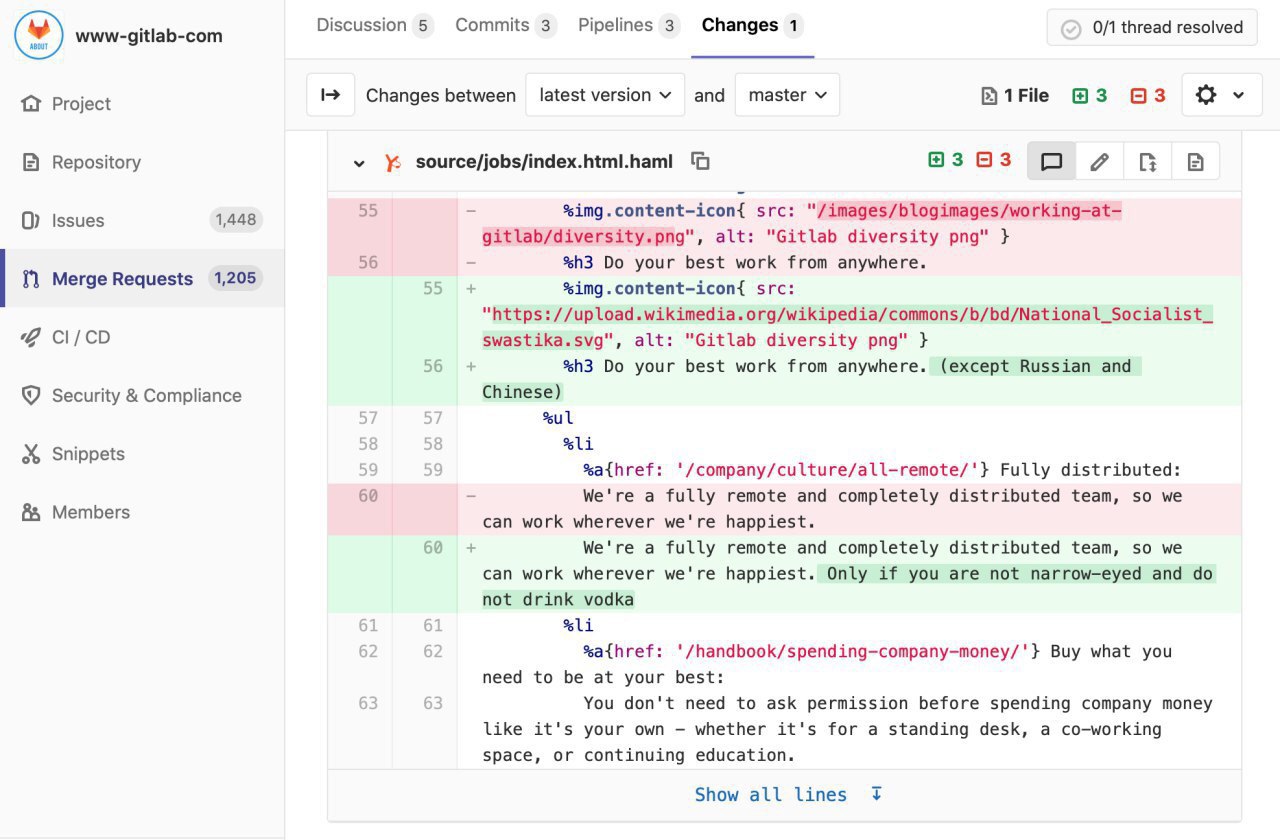Image resolution: width=1280 pixels, height=840 pixels.
Task: Collapse the index.html.haml file diff
Action: [x=359, y=162]
